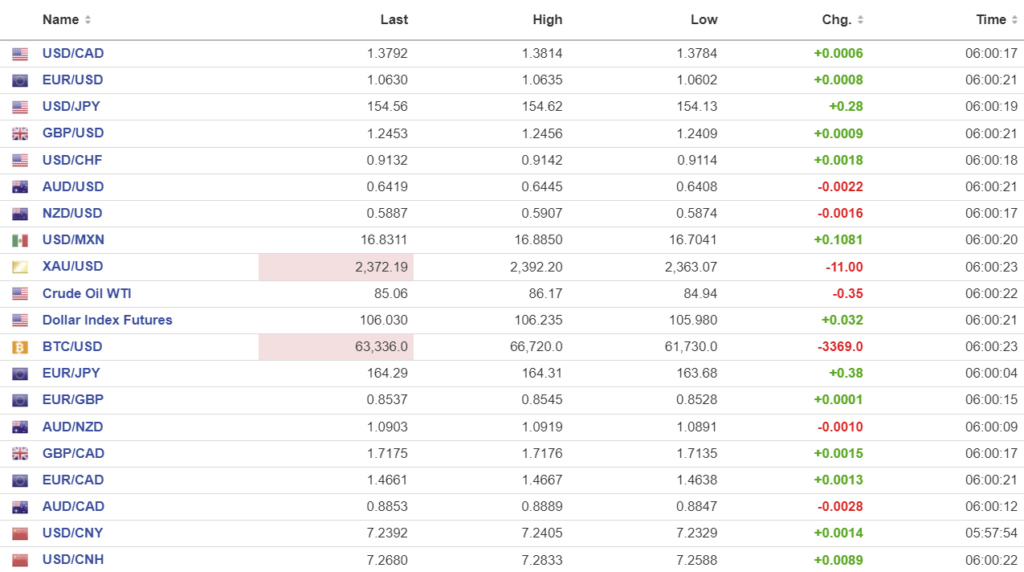Click the gold bar icon beside XAU/USD
This screenshot has height=572, width=1024.
[x=20, y=267]
